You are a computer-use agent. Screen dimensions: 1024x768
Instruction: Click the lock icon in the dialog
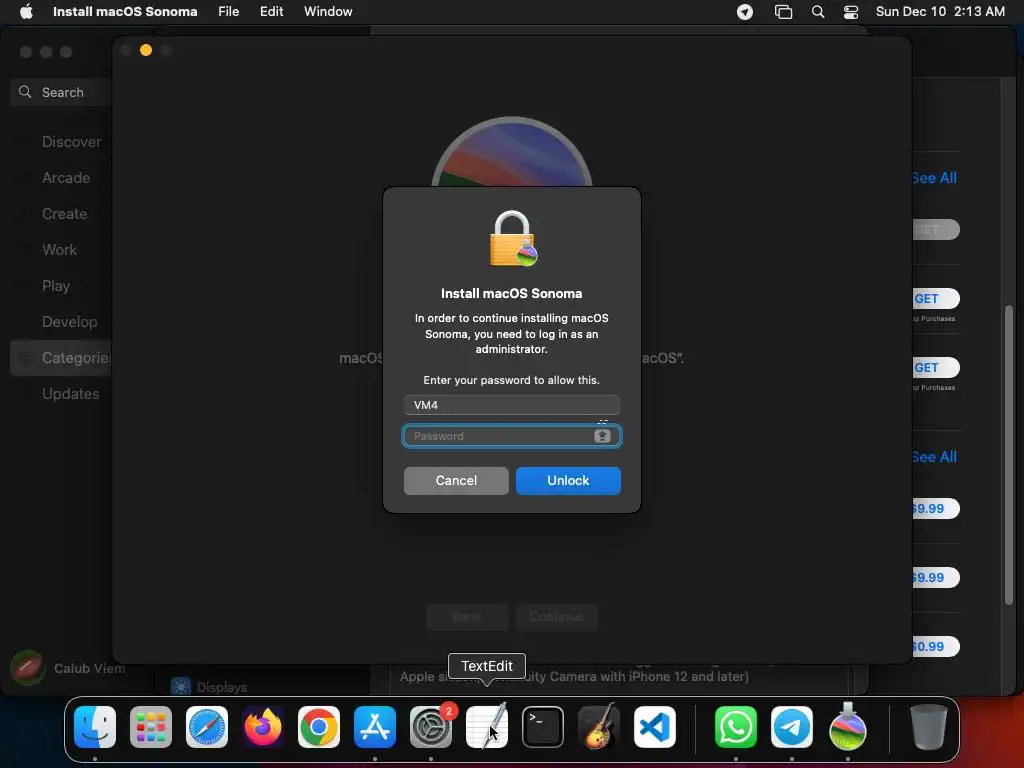click(x=513, y=239)
